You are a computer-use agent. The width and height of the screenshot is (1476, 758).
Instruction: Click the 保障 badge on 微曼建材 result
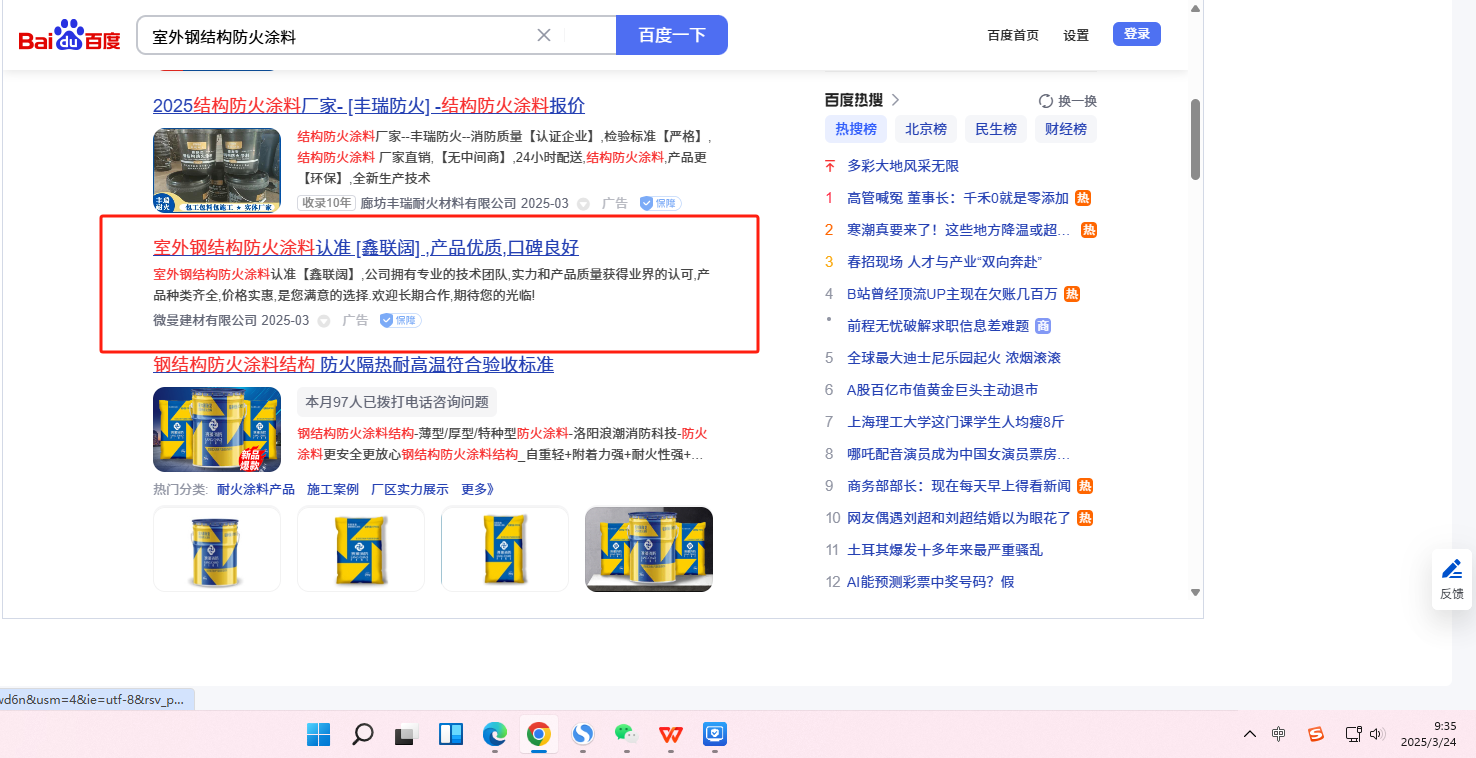pos(400,320)
